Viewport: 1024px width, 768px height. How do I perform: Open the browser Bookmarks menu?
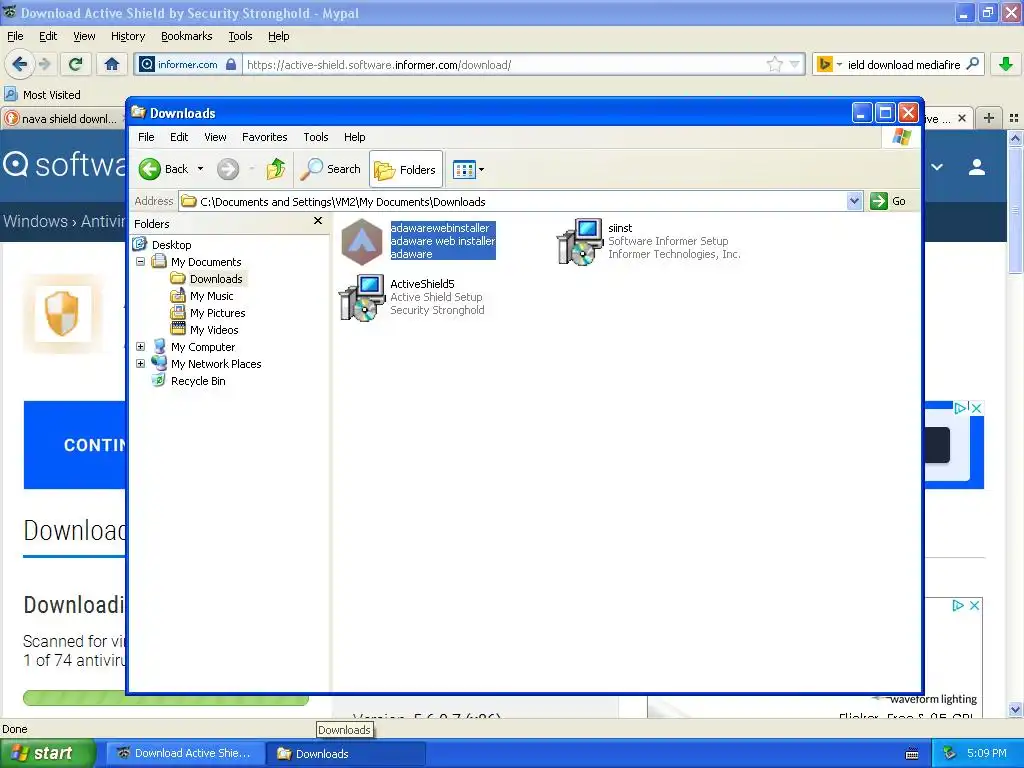(186, 36)
